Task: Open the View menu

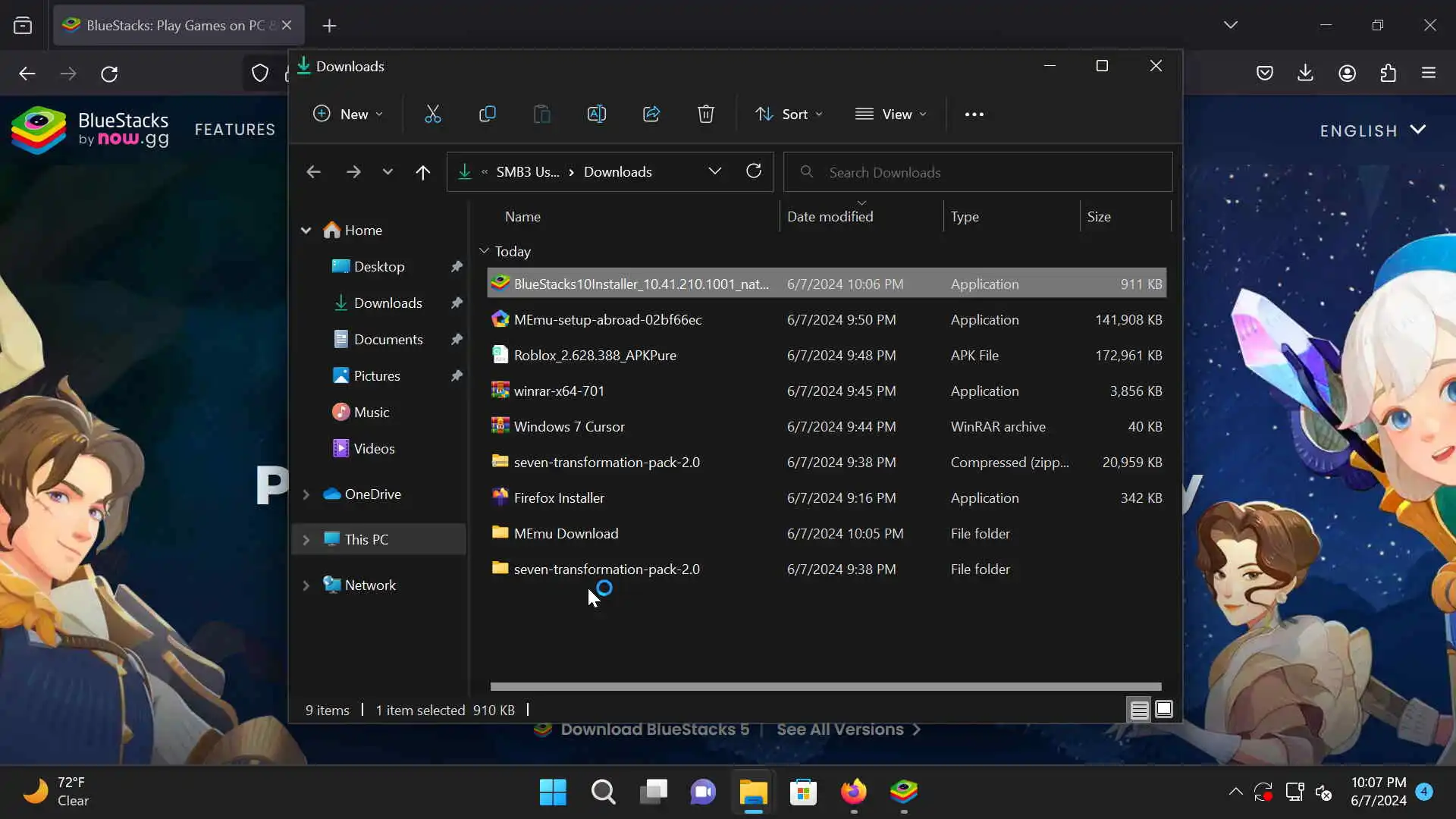Action: coord(890,115)
